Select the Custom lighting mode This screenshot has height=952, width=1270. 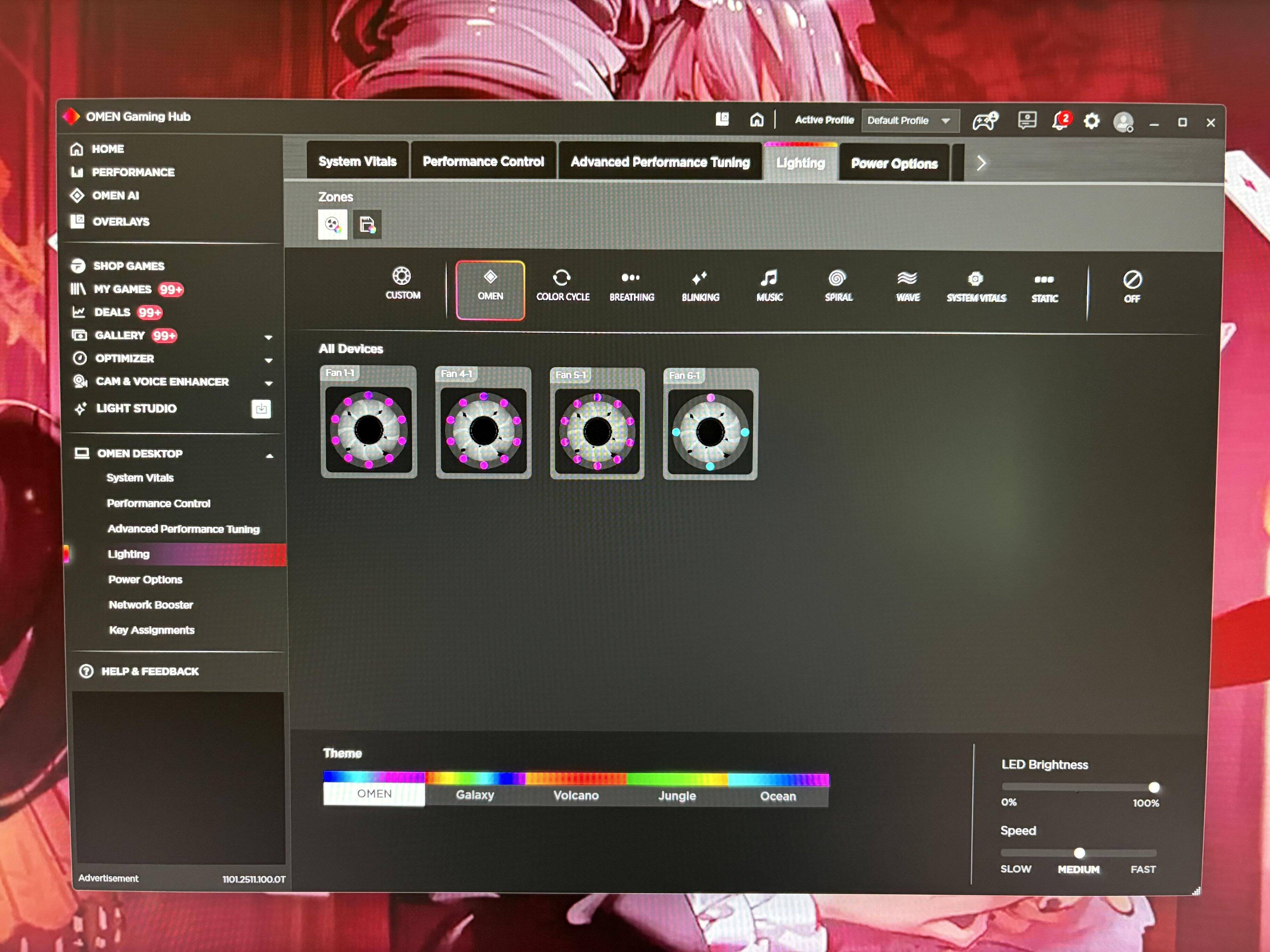click(402, 284)
